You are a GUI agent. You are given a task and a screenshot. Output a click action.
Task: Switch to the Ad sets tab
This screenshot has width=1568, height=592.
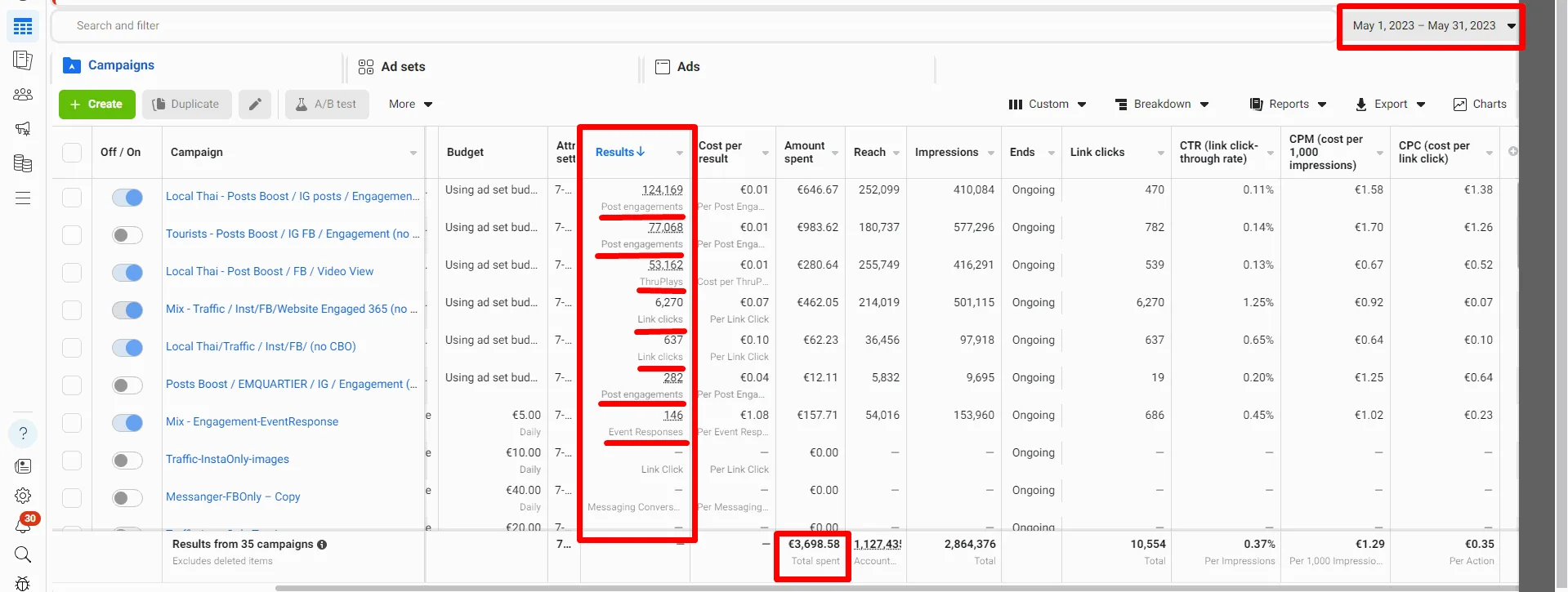click(x=392, y=67)
